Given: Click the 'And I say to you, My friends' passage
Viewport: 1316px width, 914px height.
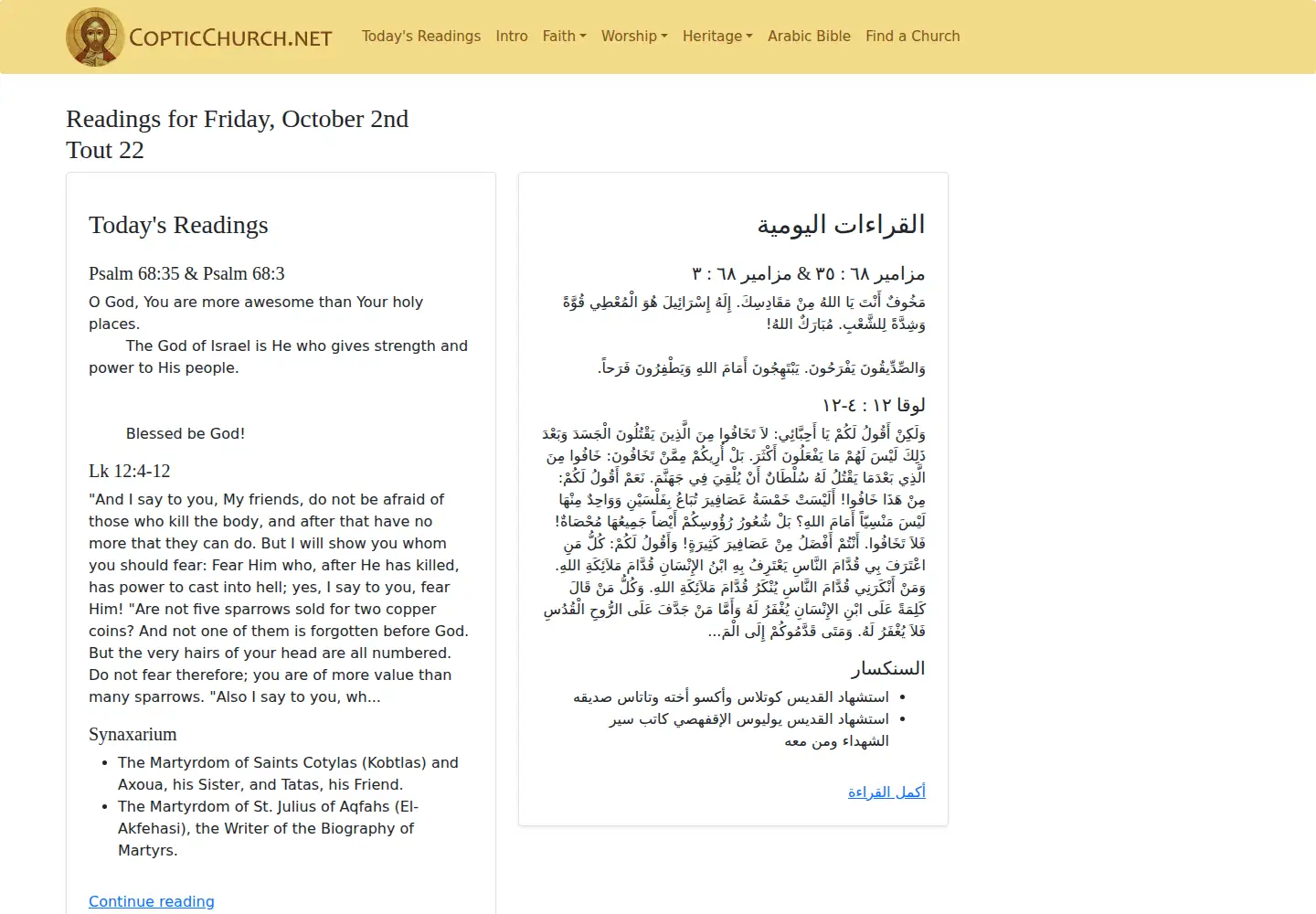Looking at the screenshot, I should point(279,598).
